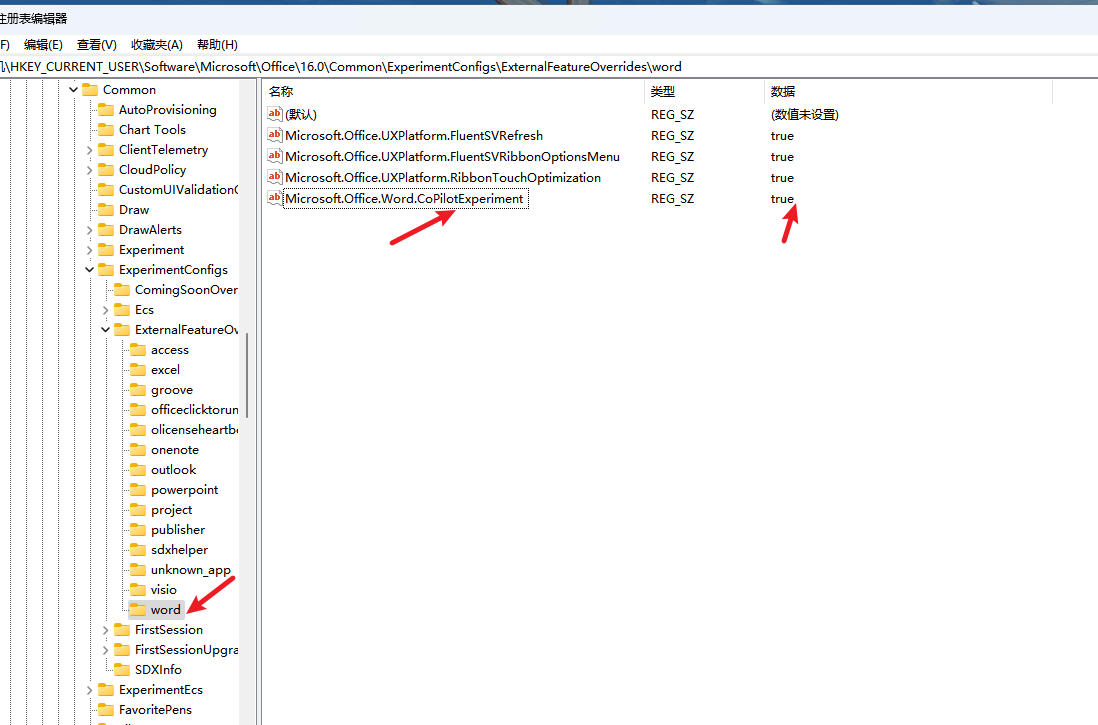Screen dimensions: 1098x725
Task: Click the folder icon beside outlook key
Action: pos(138,470)
